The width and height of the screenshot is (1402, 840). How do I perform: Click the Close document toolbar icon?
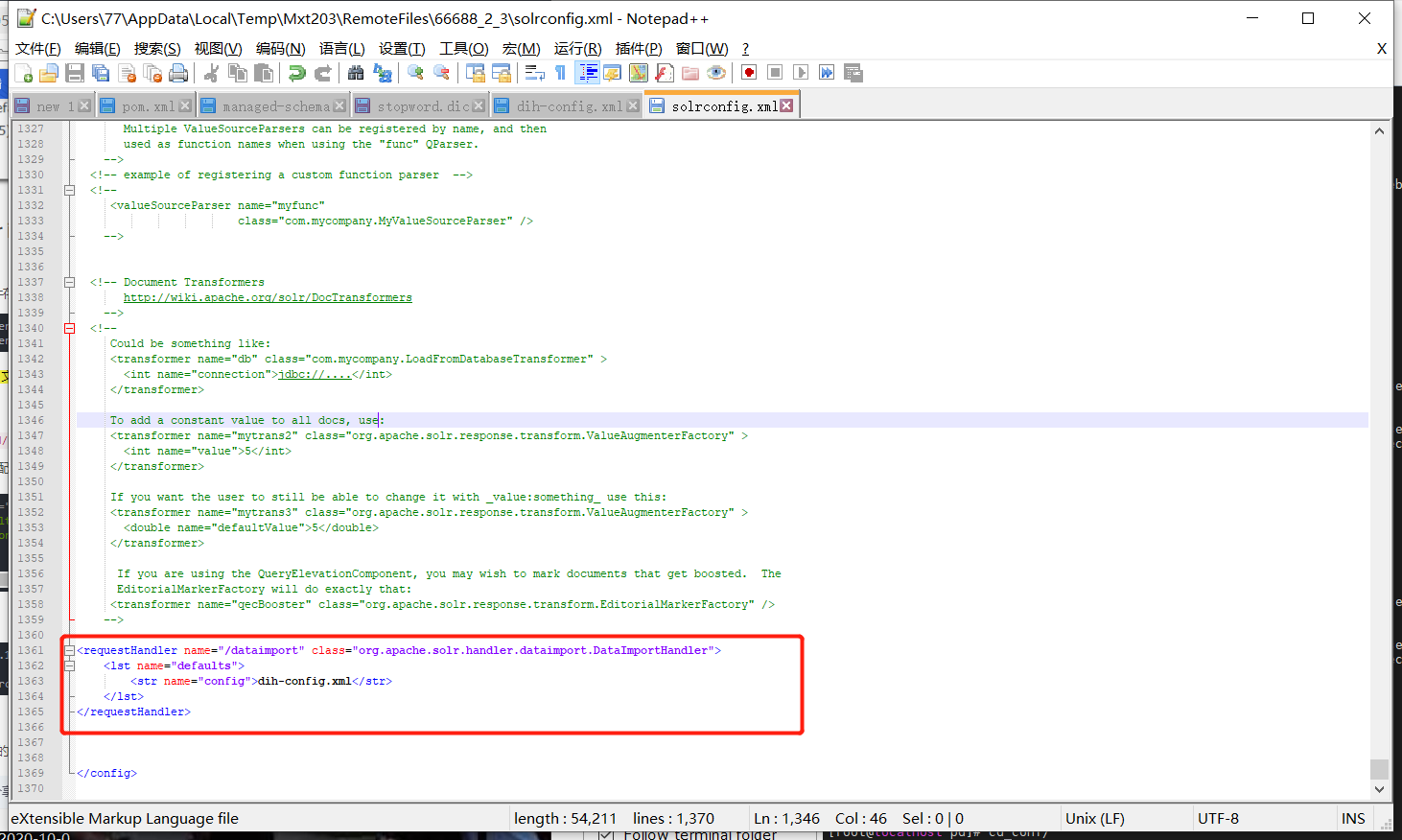tap(127, 73)
